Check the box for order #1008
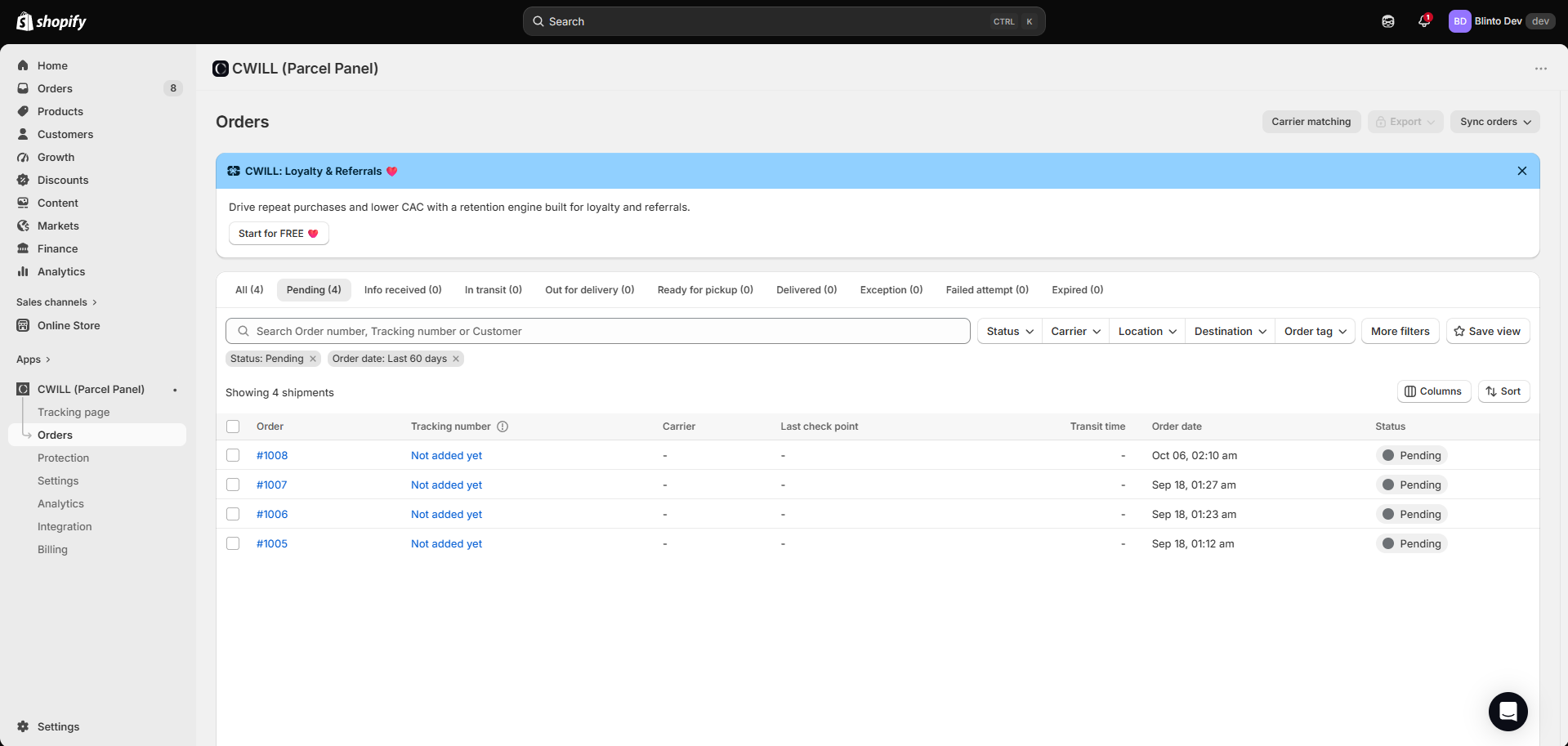This screenshot has width=1568, height=746. [x=233, y=455]
